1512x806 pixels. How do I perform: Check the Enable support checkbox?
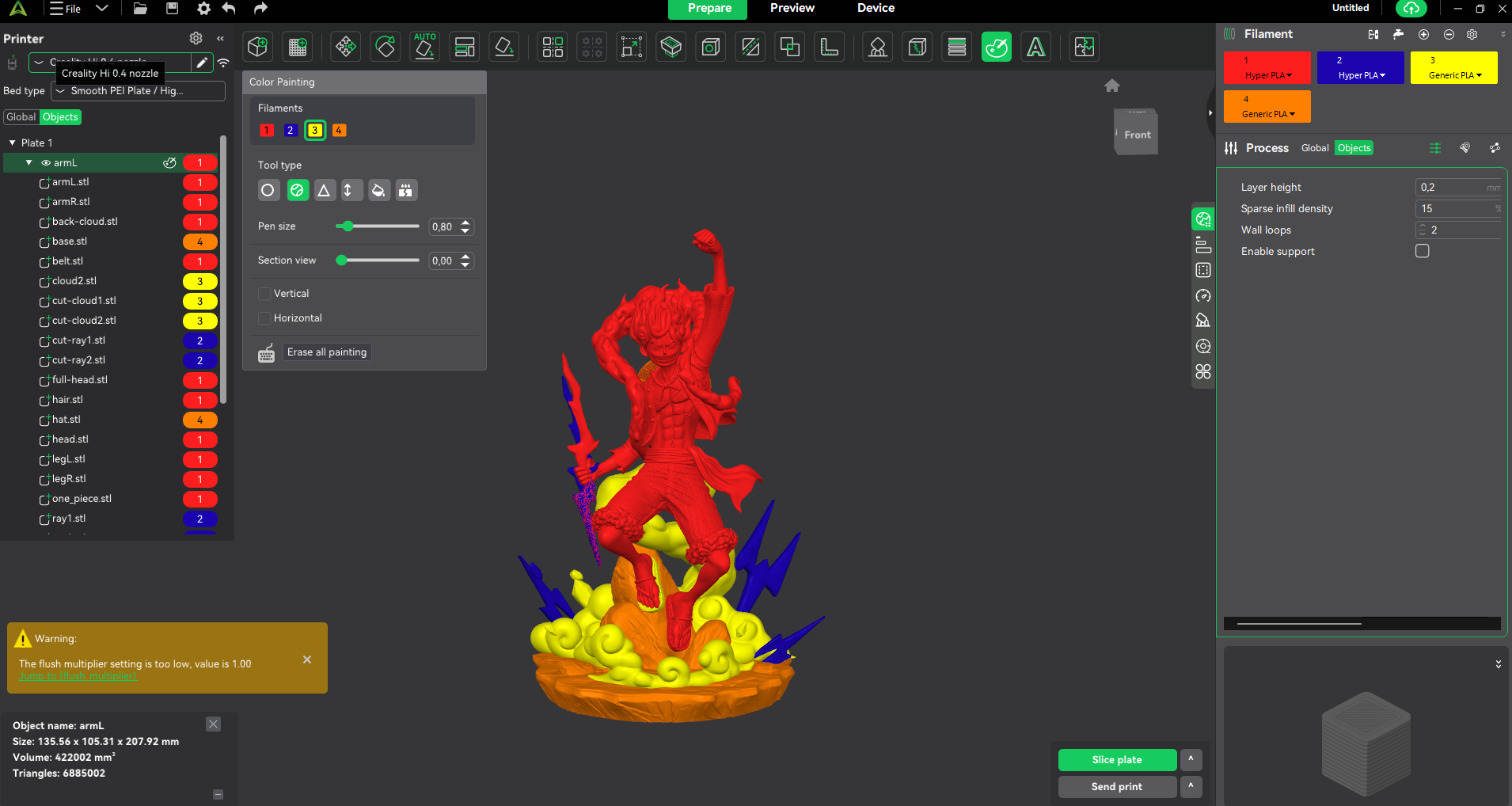[x=1423, y=251]
